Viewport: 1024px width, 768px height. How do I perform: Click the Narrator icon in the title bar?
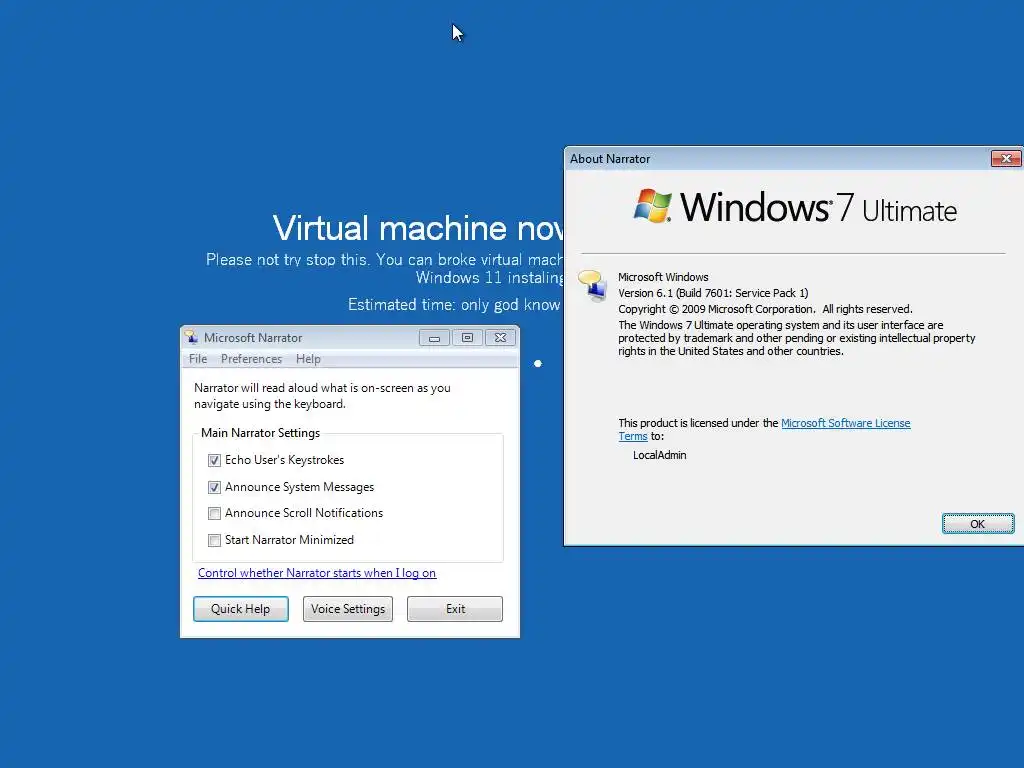[191, 337]
